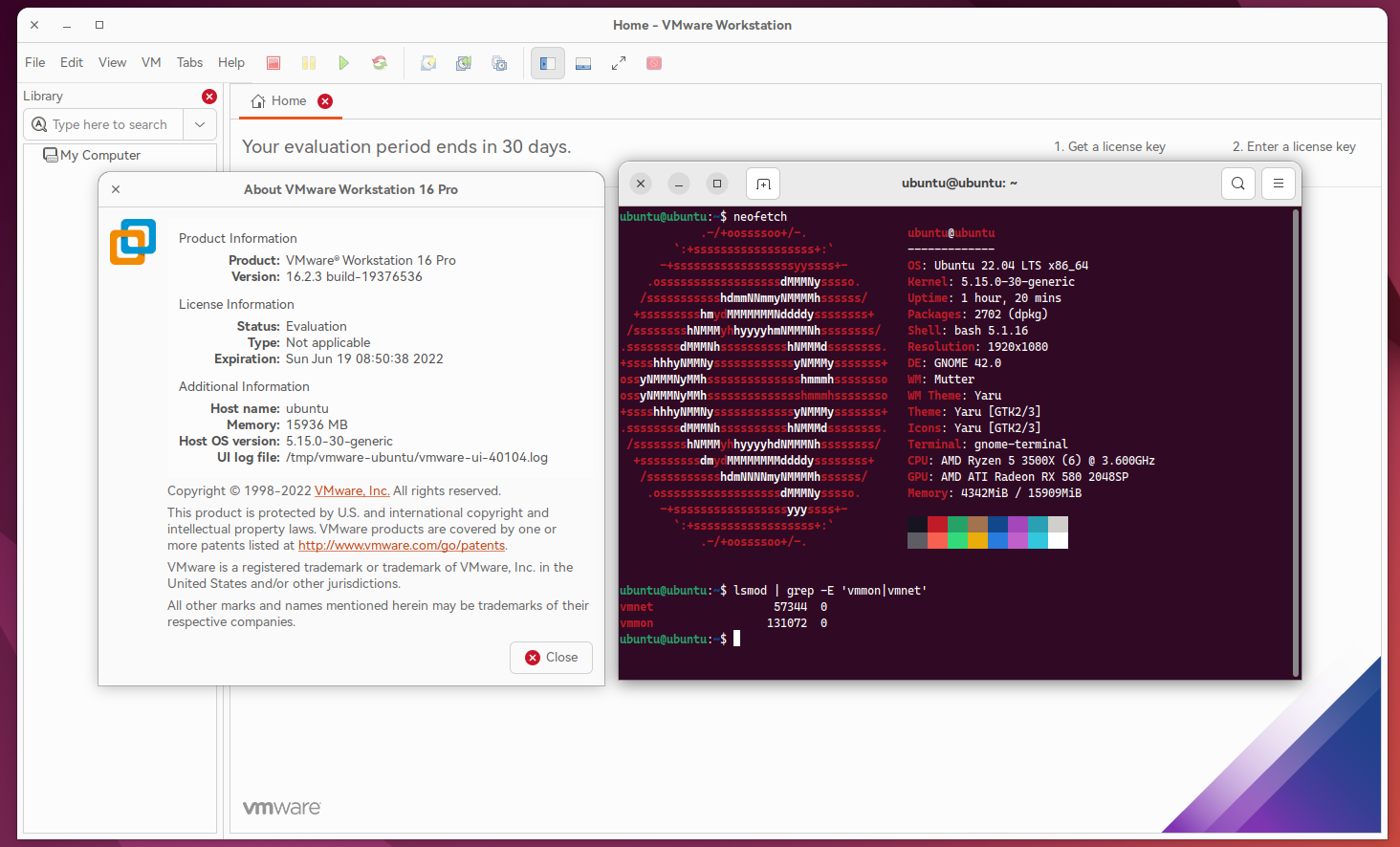Screen dimensions: 1400x847
Task: Open the View menu
Action: (112, 62)
